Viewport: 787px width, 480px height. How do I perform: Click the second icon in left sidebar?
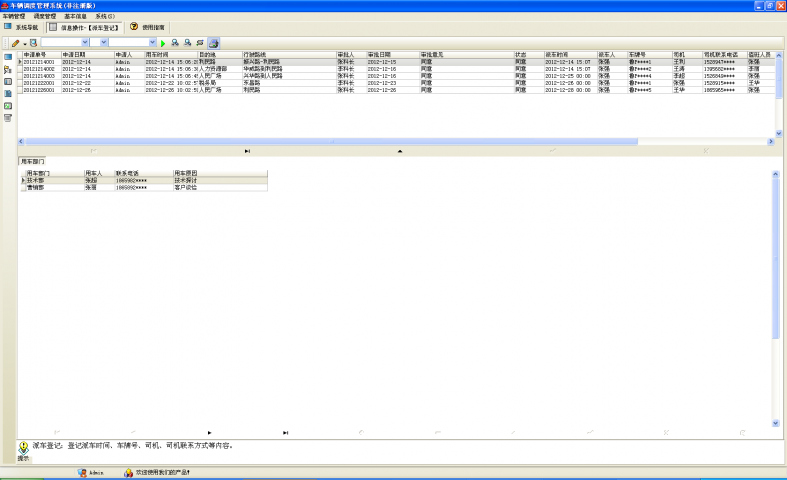tap(8, 69)
